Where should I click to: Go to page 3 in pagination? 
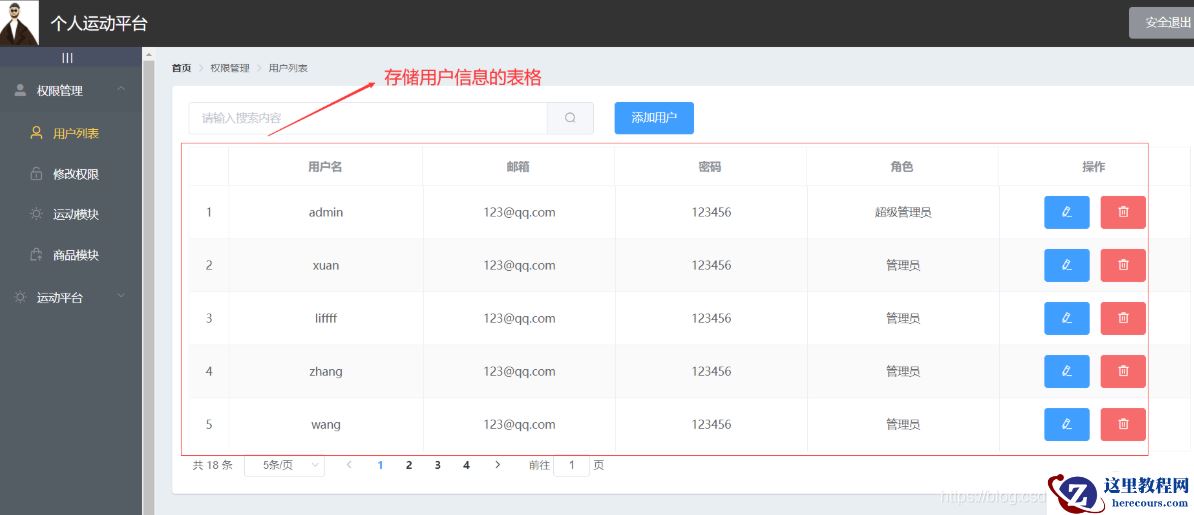(x=438, y=465)
